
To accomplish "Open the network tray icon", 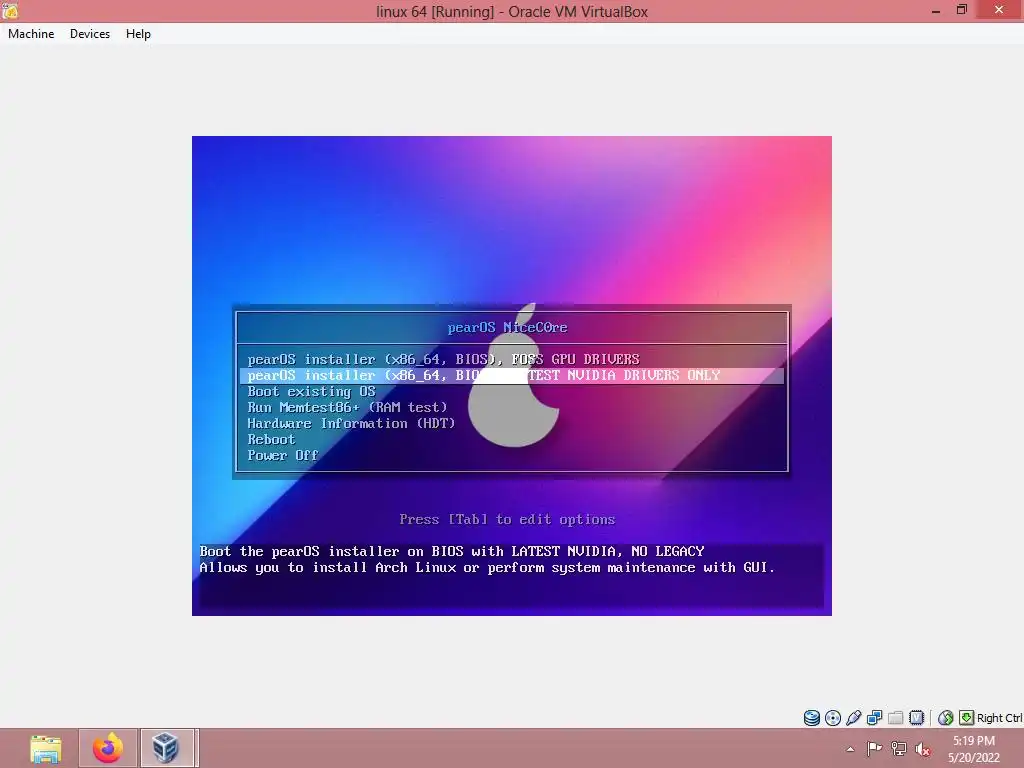I will (899, 748).
